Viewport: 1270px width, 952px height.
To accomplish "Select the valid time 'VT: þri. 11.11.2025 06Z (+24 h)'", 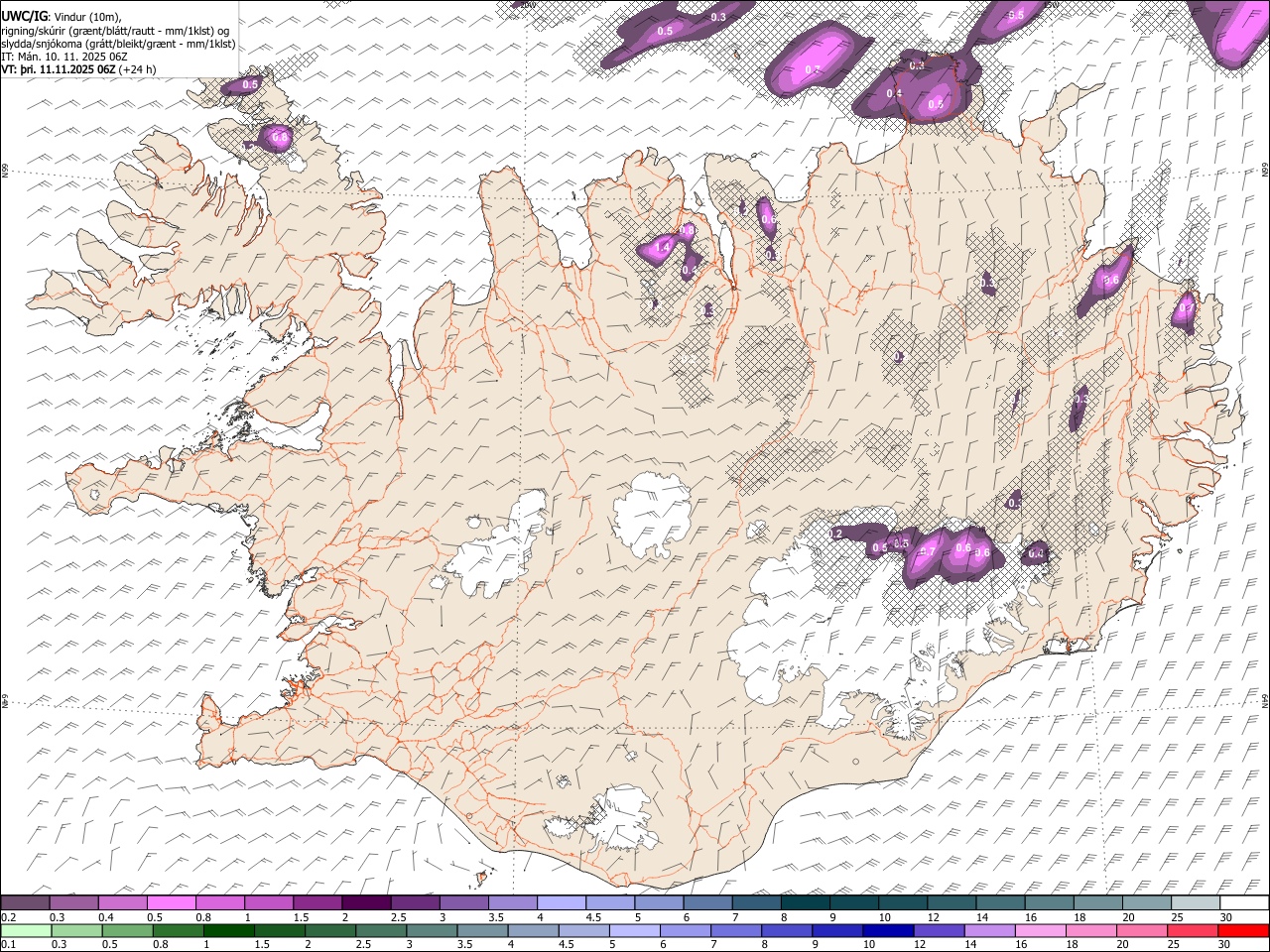I will [78, 69].
